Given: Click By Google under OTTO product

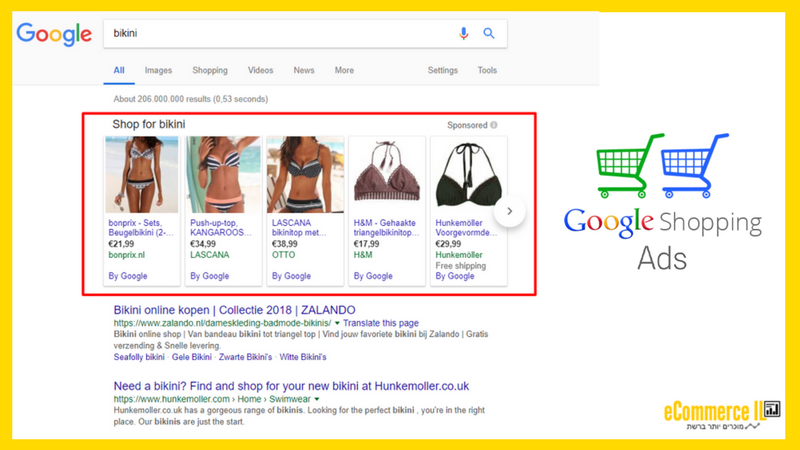Looking at the screenshot, I should 291,276.
